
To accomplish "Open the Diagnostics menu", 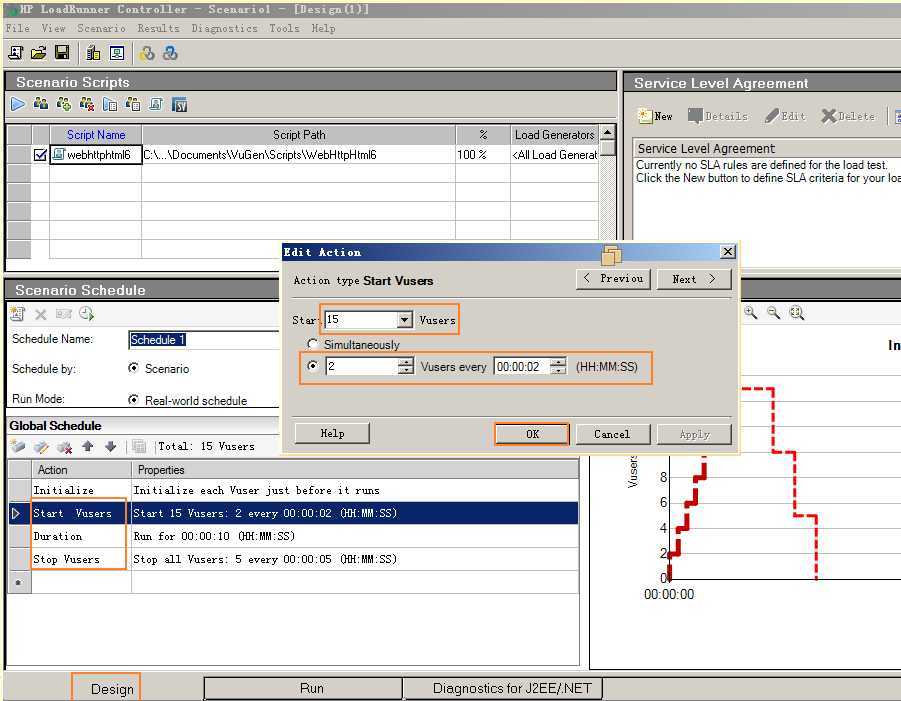I will [224, 28].
